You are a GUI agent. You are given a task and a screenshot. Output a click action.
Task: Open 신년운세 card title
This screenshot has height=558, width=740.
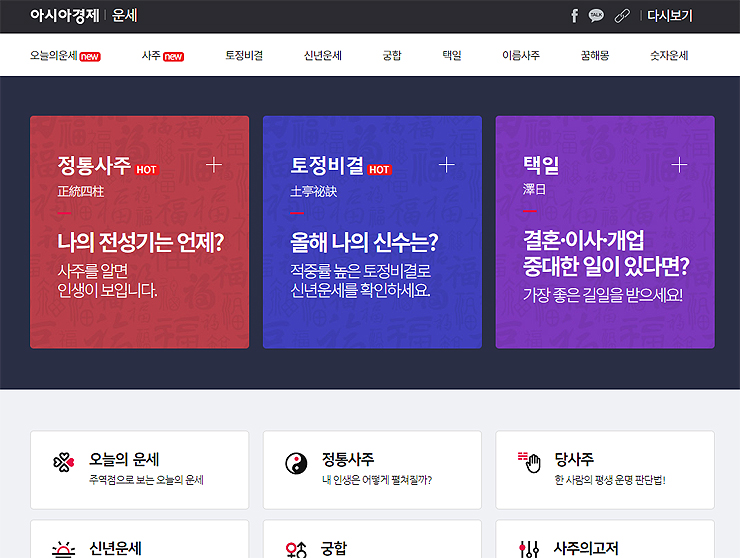click(x=115, y=549)
